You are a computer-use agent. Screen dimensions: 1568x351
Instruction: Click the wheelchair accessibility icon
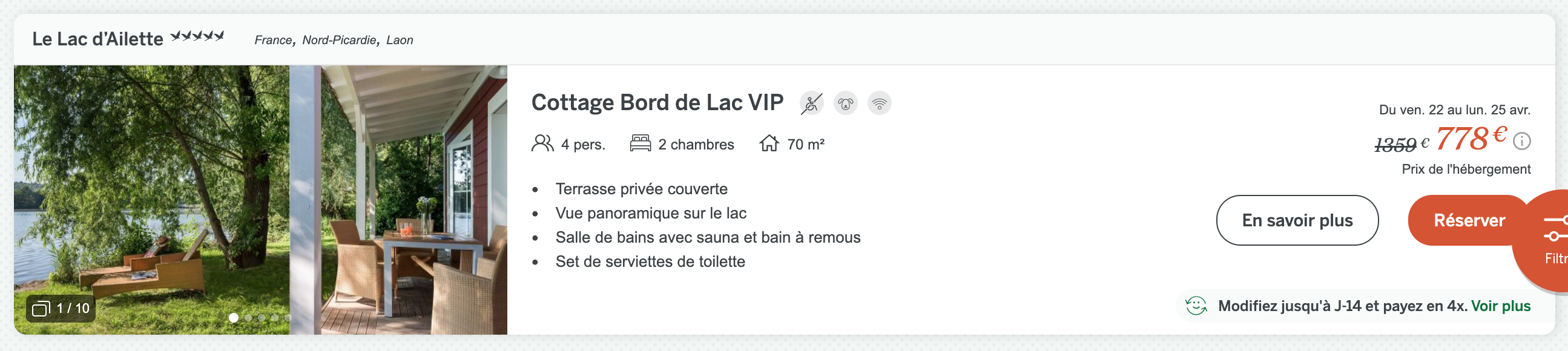(x=811, y=103)
